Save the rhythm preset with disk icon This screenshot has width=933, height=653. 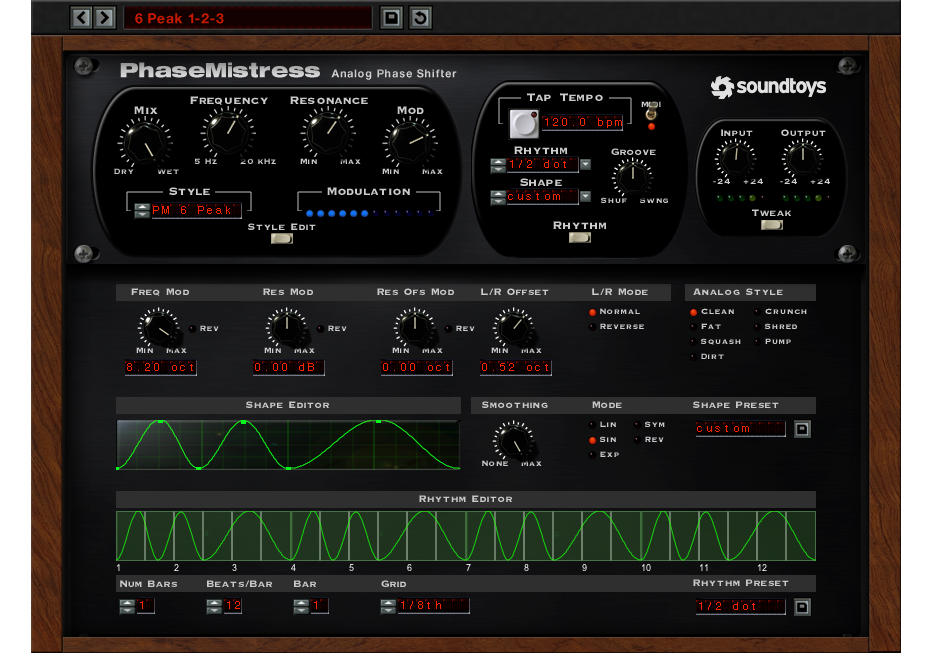tap(802, 607)
